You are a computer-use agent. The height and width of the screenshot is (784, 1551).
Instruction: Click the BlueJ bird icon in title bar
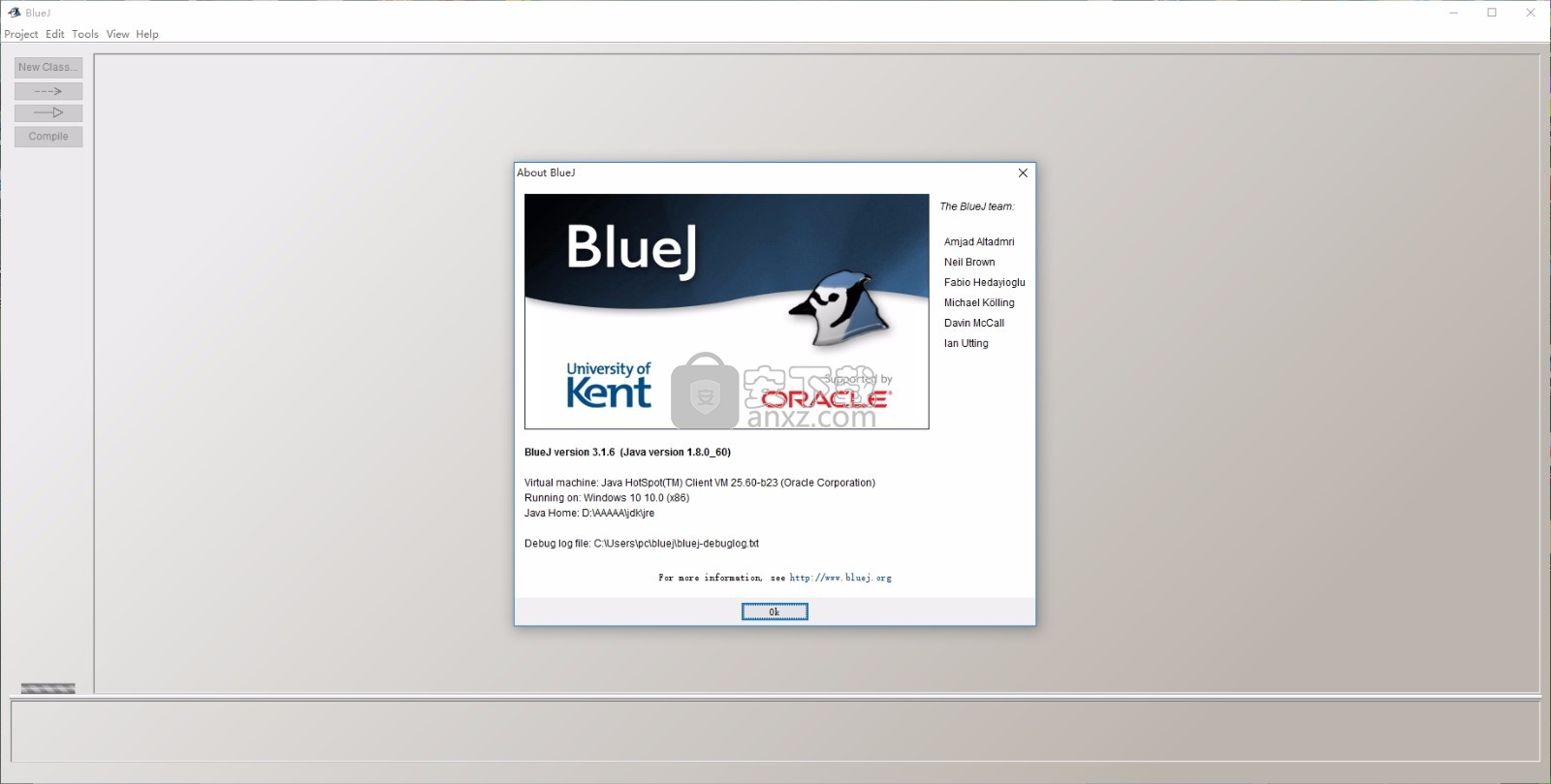(x=14, y=13)
